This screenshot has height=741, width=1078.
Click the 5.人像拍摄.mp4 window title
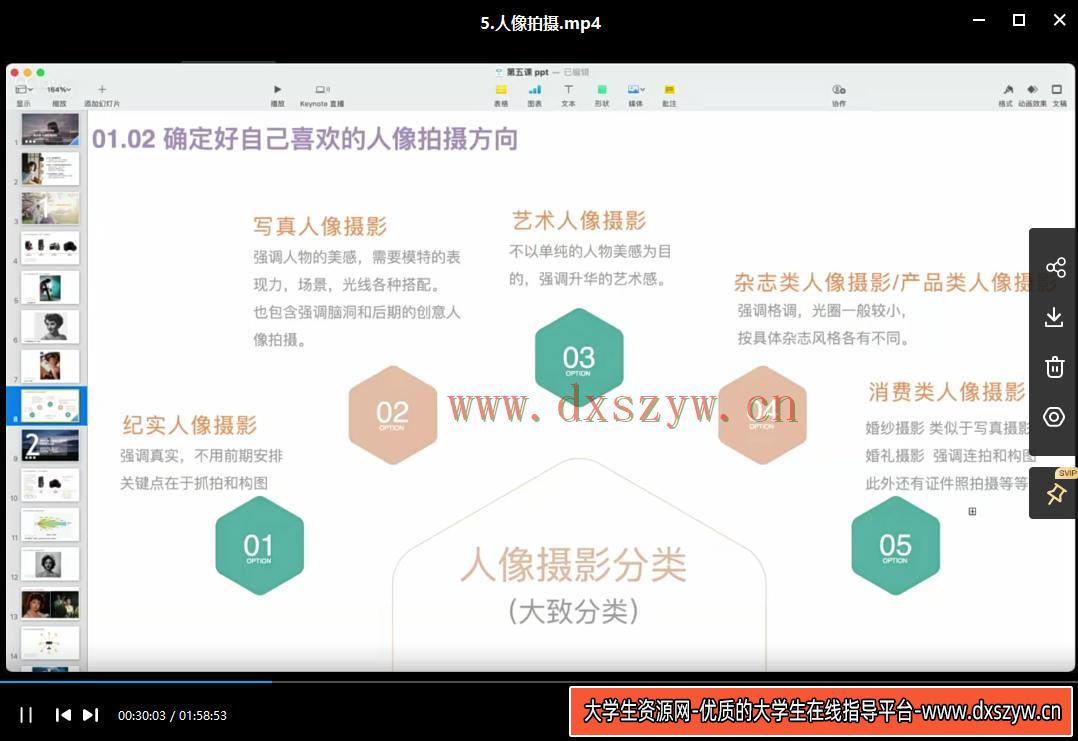coord(540,23)
